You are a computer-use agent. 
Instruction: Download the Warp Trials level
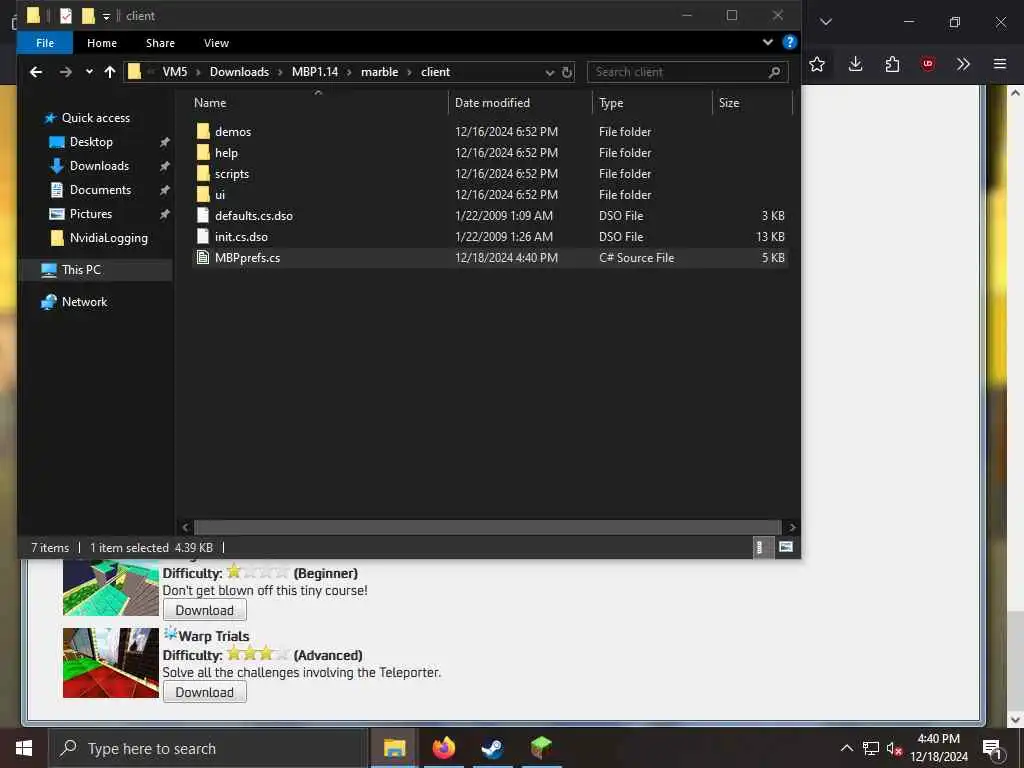click(204, 692)
